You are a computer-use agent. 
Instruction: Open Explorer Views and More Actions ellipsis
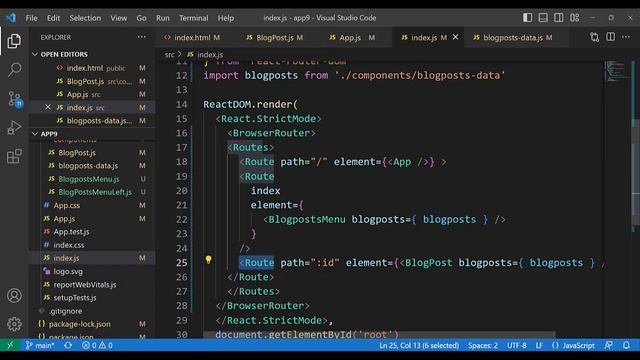[142, 37]
